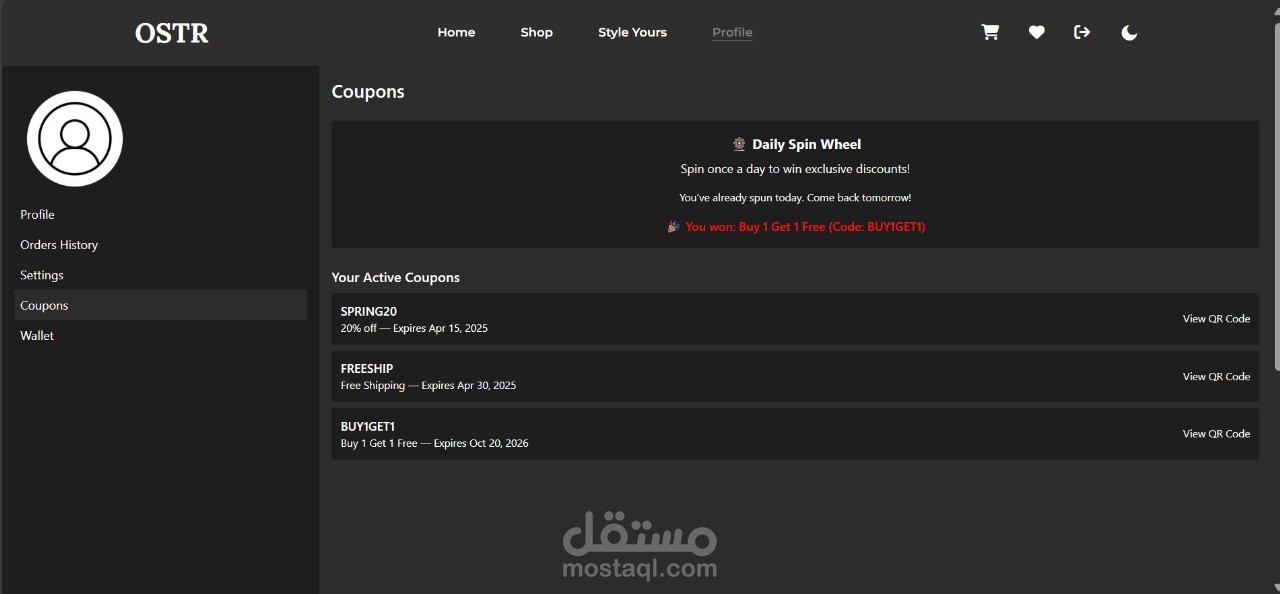Open Profile in the sidebar
This screenshot has width=1280, height=594.
[x=160, y=215]
